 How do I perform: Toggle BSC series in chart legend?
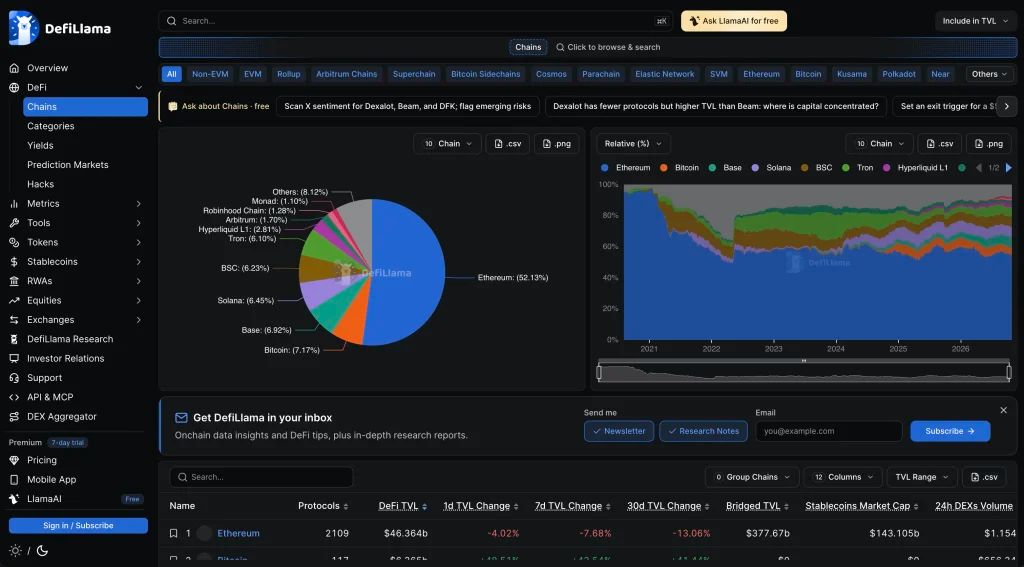click(x=817, y=168)
